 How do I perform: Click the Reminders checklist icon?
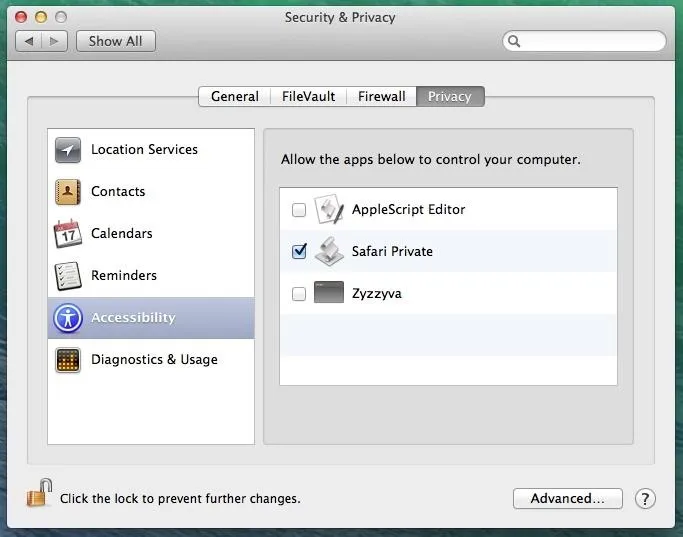pyautogui.click(x=68, y=276)
